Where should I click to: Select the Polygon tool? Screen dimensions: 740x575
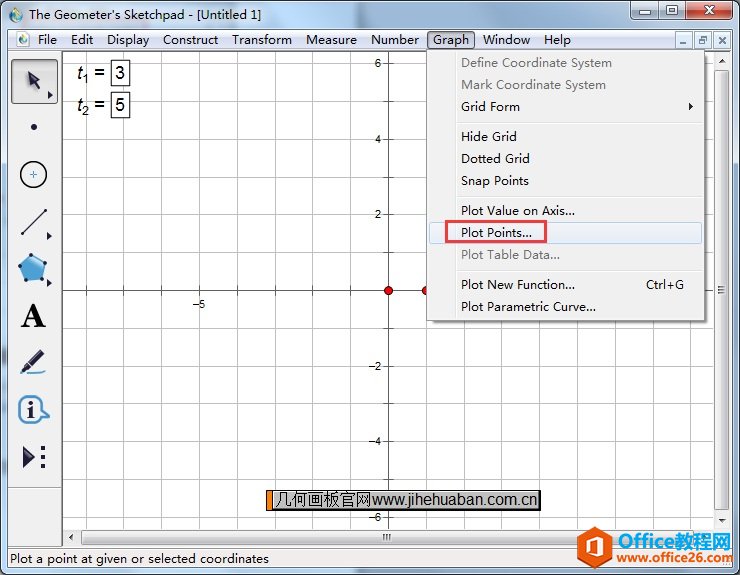[x=33, y=268]
